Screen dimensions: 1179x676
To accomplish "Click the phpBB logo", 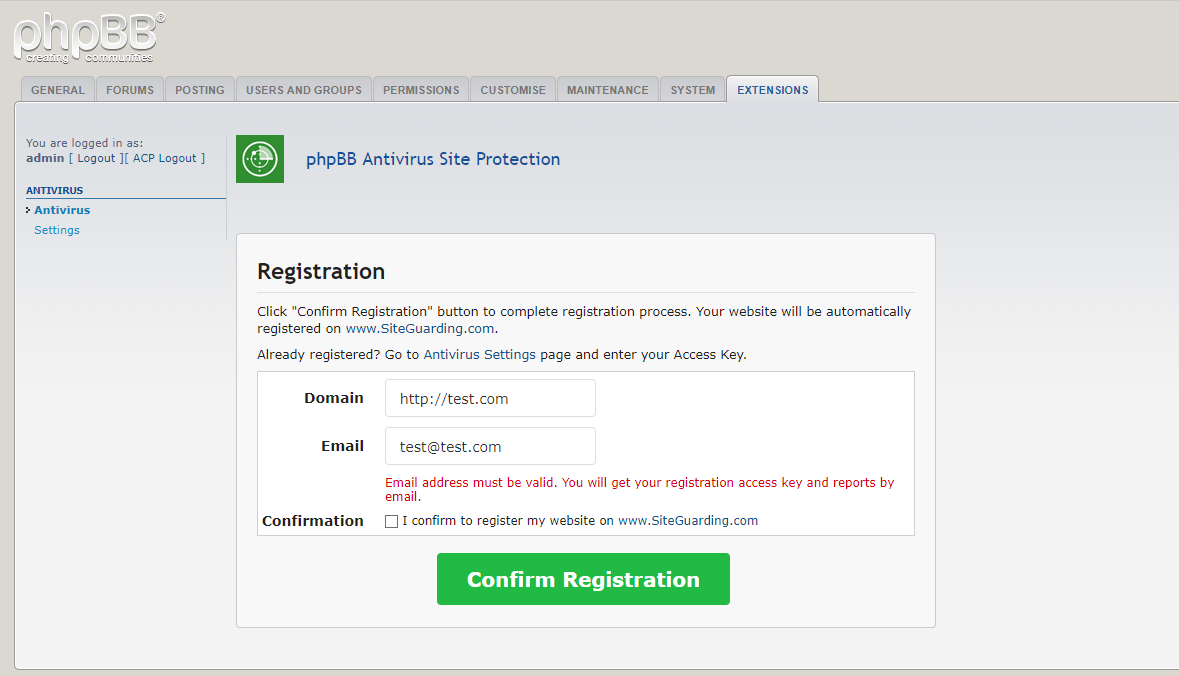I will (89, 38).
